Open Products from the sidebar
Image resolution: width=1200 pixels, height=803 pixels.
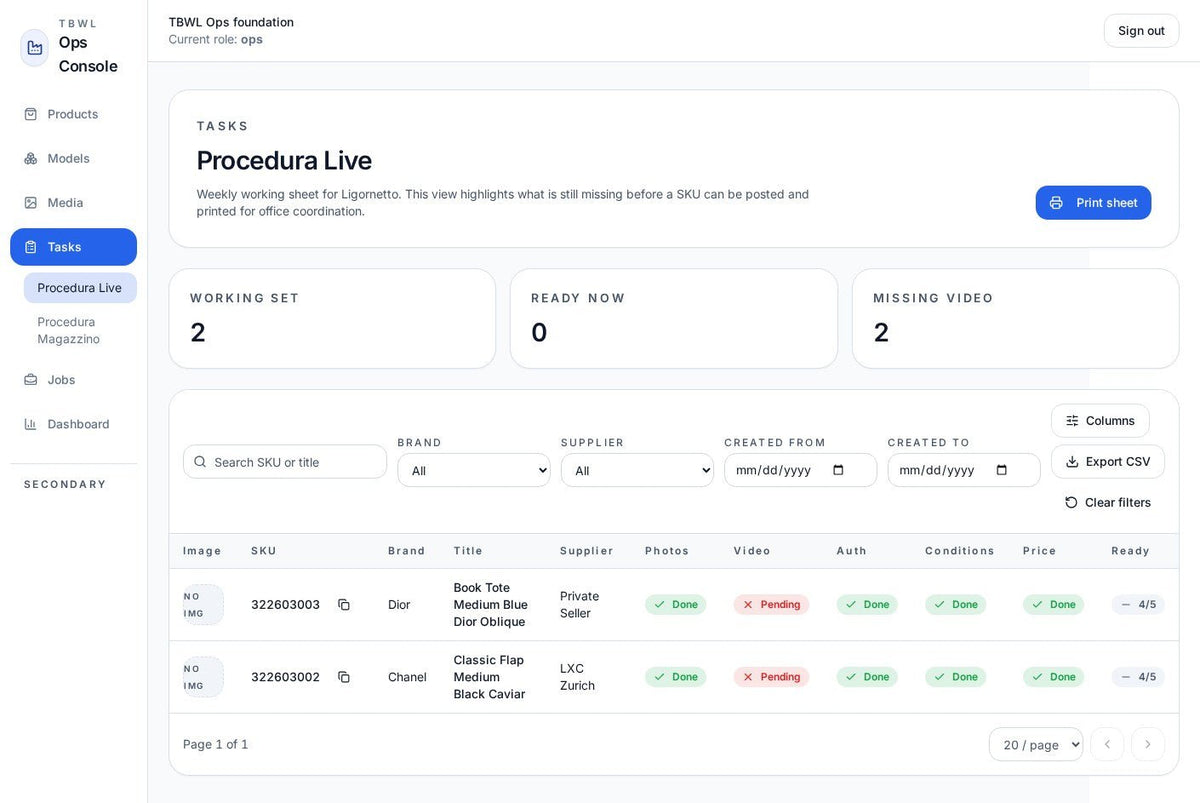(x=73, y=114)
